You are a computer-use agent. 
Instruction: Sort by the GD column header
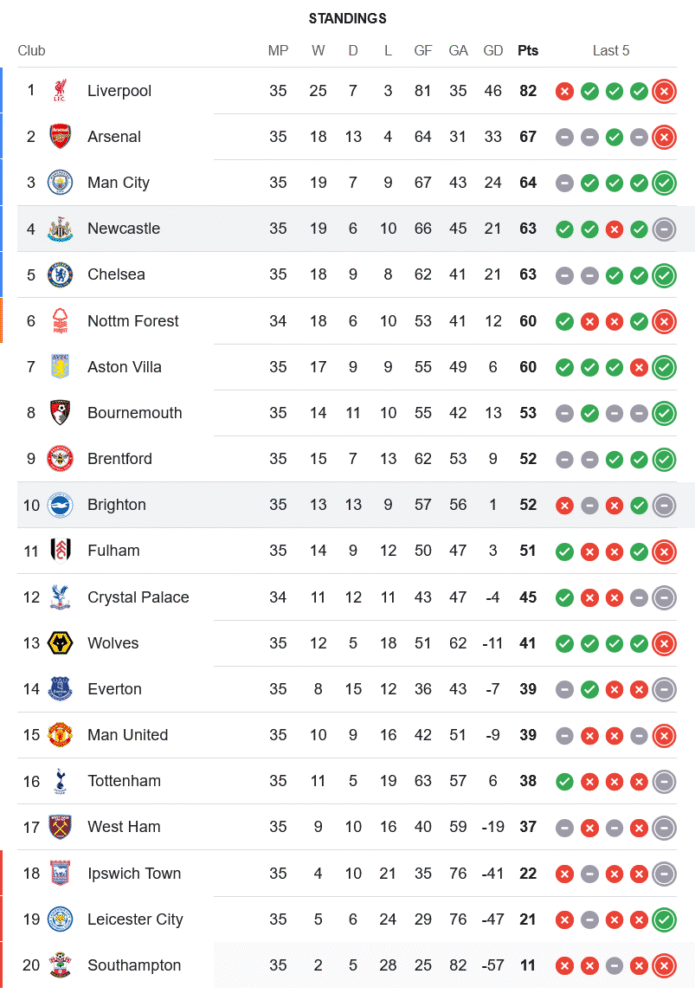493,51
